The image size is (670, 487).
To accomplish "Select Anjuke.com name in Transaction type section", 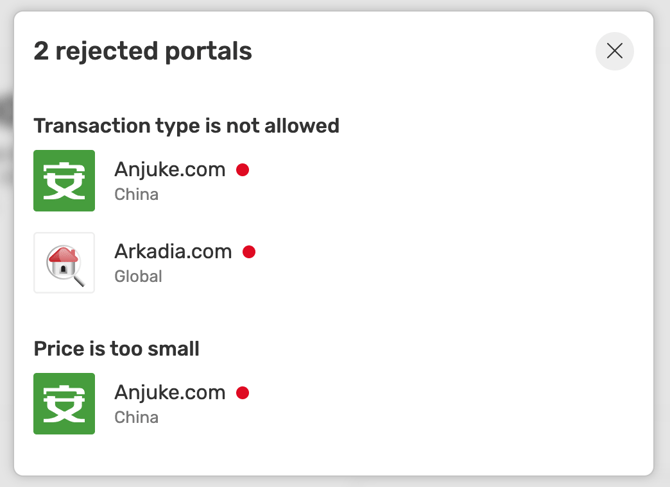I will coord(170,170).
